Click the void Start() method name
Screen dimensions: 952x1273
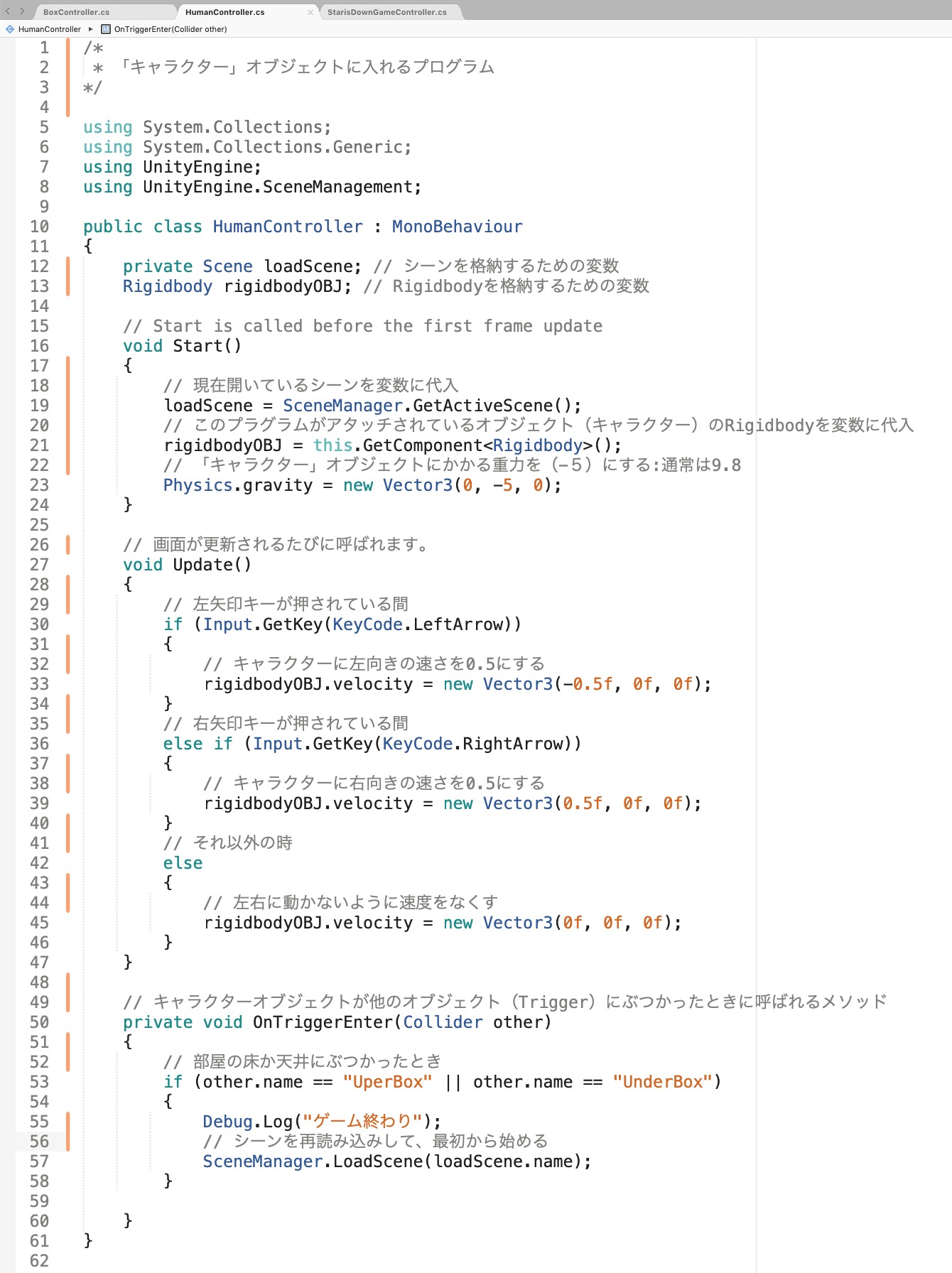point(197,346)
